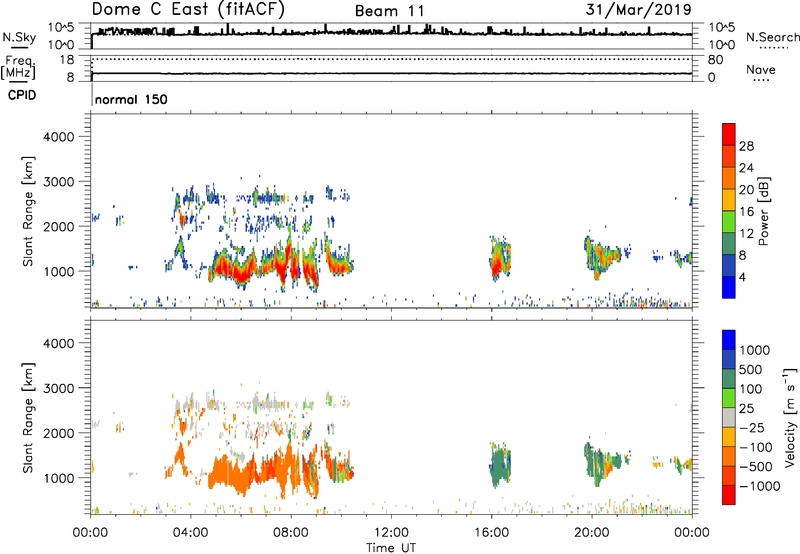The height and width of the screenshot is (554, 800).
Task: Click the '-100' velocity colorbar tick
Action: (x=755, y=447)
